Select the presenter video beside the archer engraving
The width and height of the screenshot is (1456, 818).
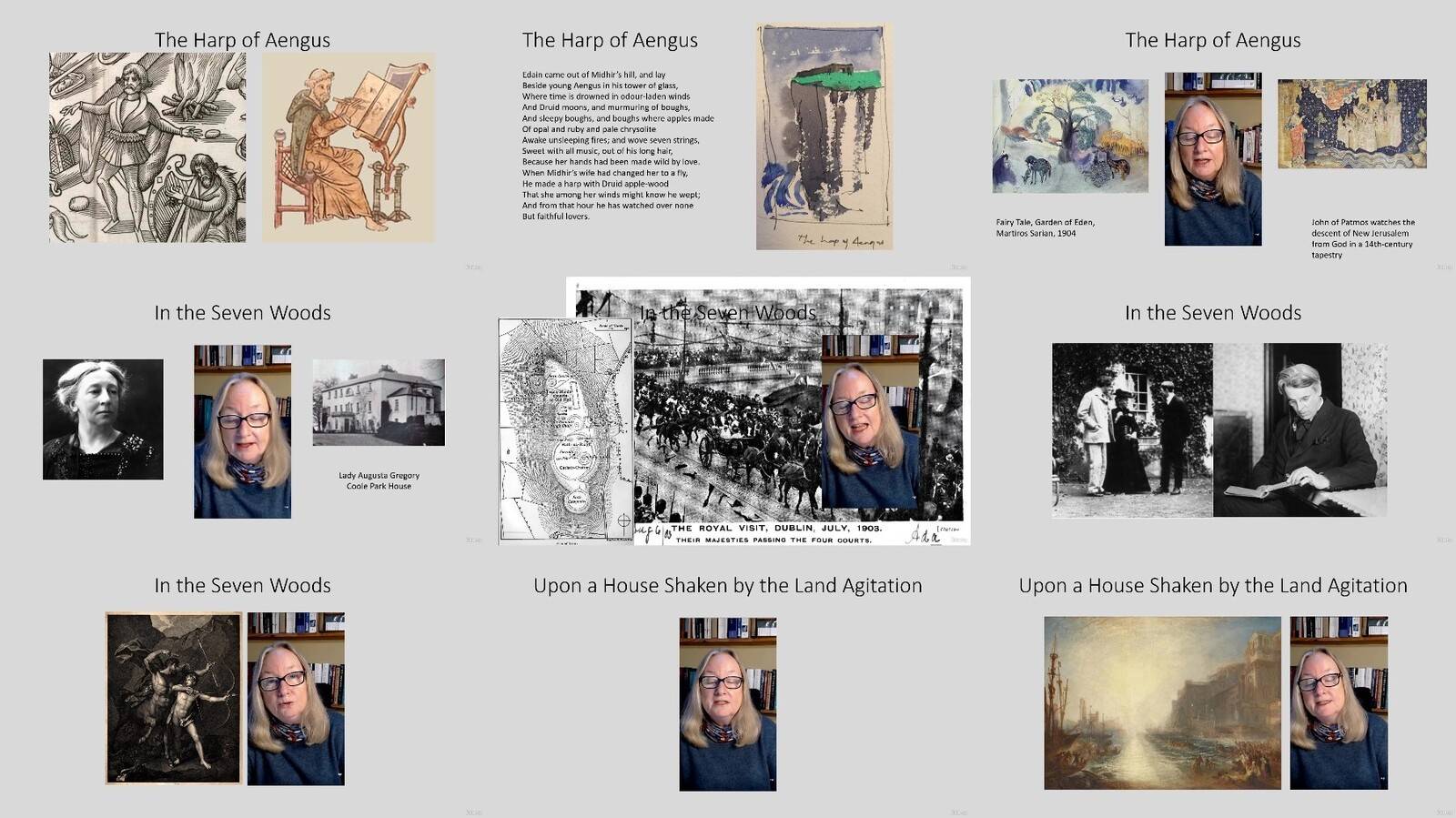296,699
